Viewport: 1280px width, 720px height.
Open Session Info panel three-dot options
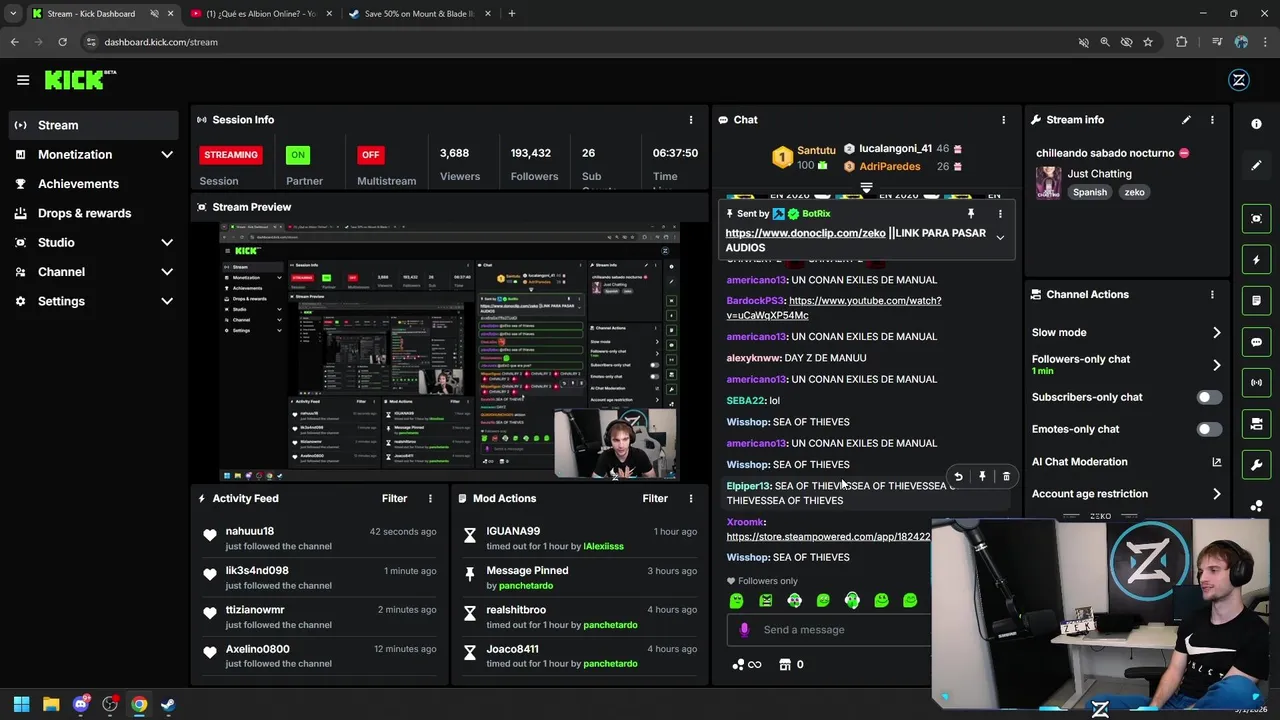[690, 120]
